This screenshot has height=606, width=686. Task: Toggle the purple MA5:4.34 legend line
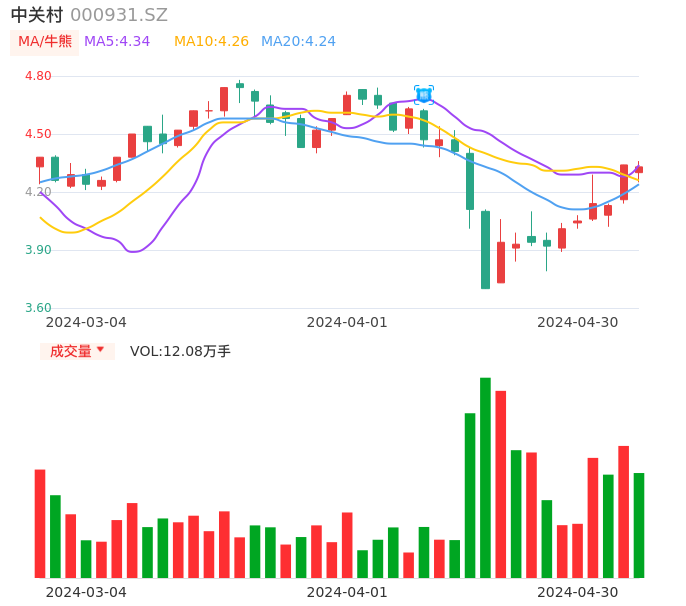click(x=117, y=42)
